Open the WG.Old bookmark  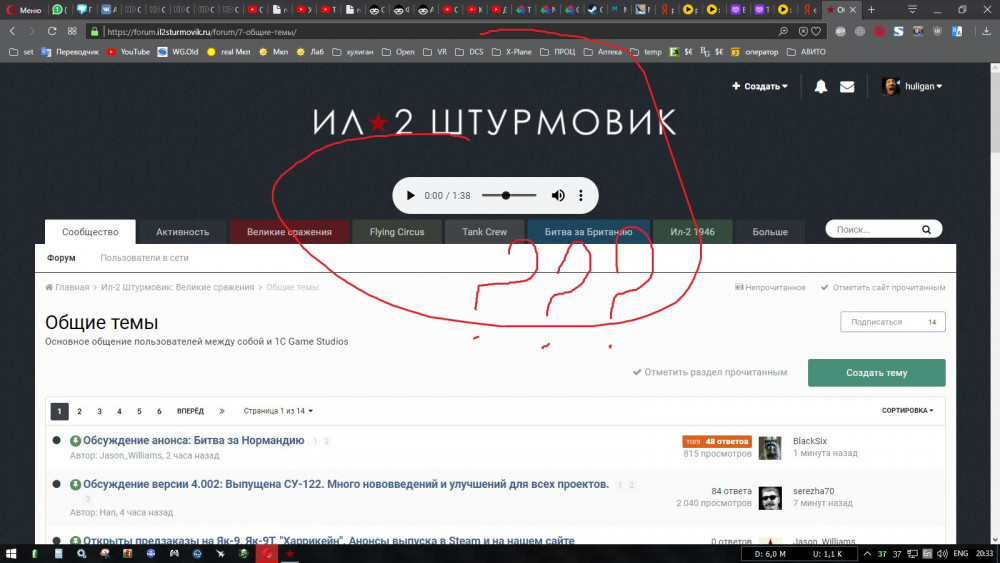tap(178, 52)
